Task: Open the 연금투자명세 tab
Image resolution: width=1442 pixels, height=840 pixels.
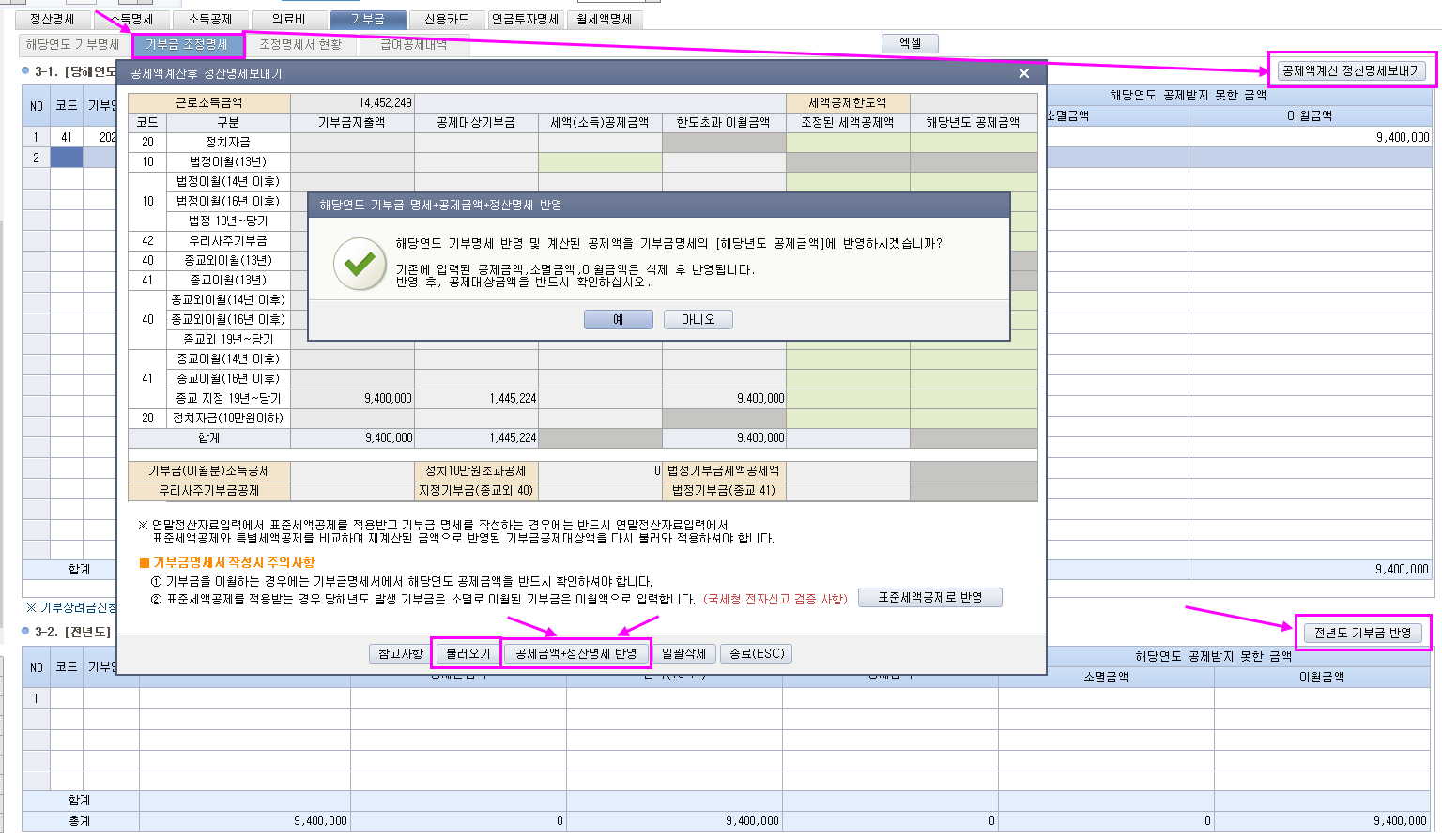Action: point(525,19)
